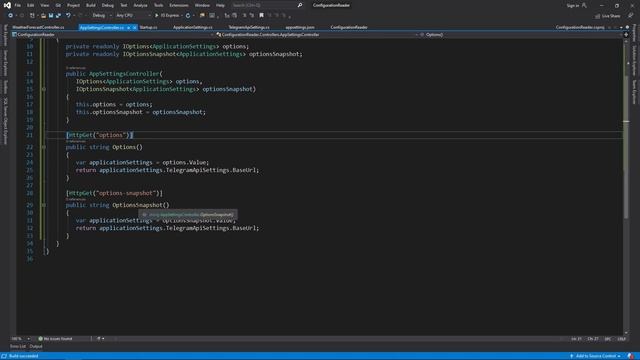Click the New Project toolbar icon

tap(32, 16)
